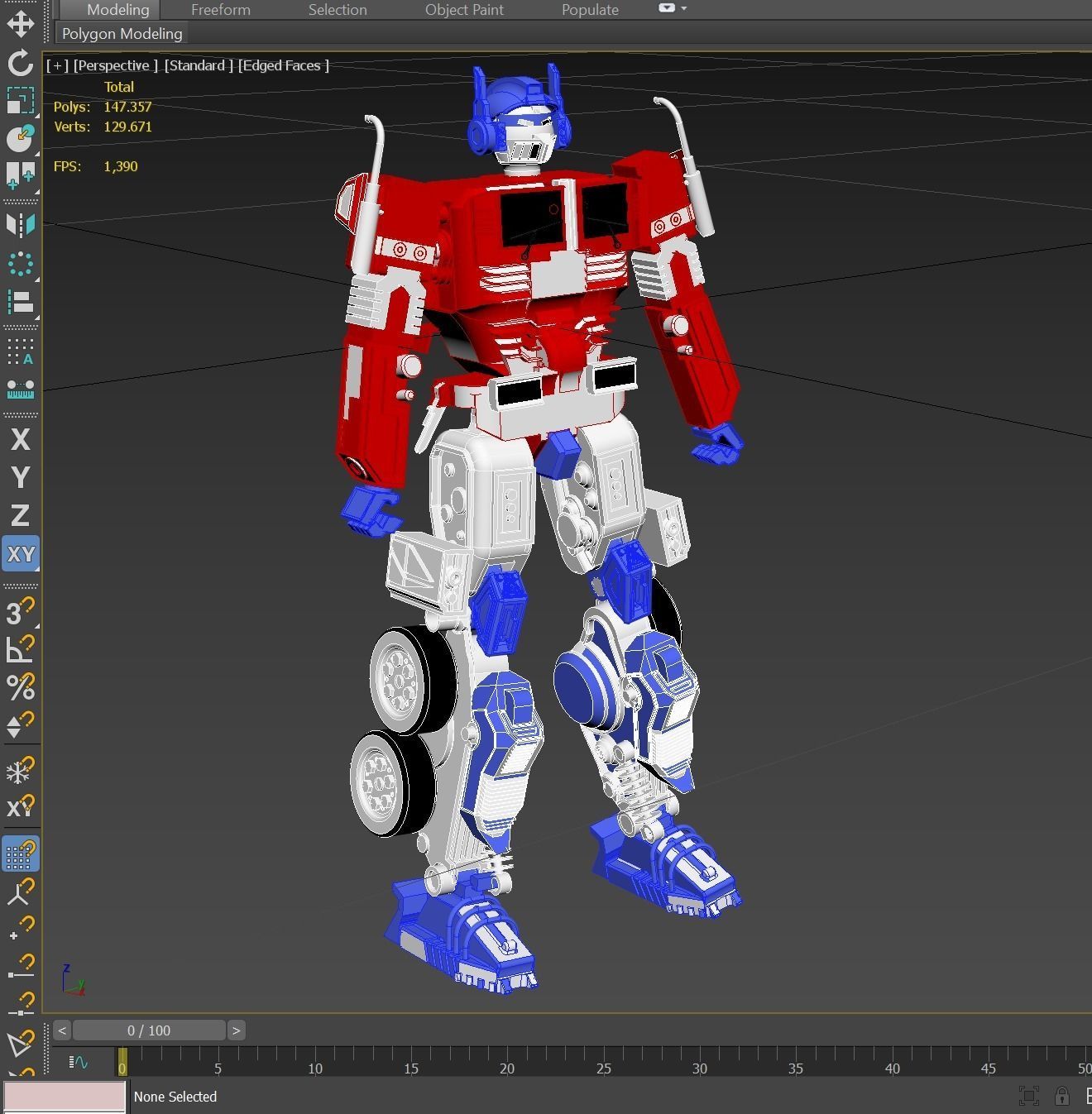
Task: Toggle snap to grid points
Action: 20,854
